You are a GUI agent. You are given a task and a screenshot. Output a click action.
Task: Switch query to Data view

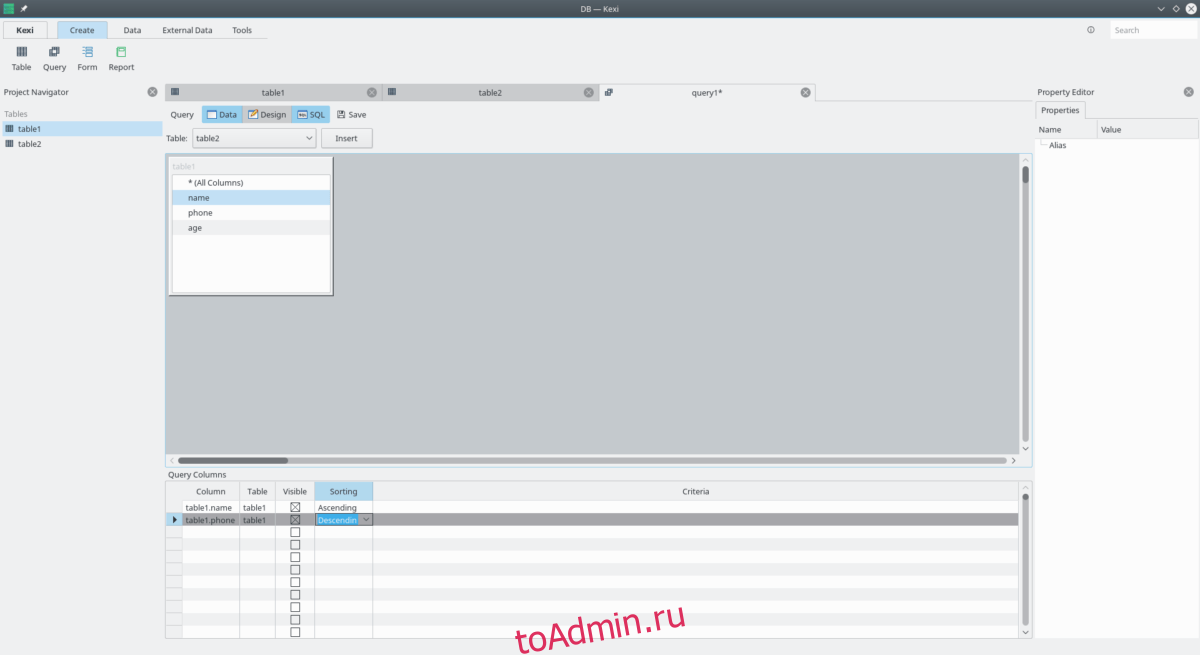pos(222,114)
